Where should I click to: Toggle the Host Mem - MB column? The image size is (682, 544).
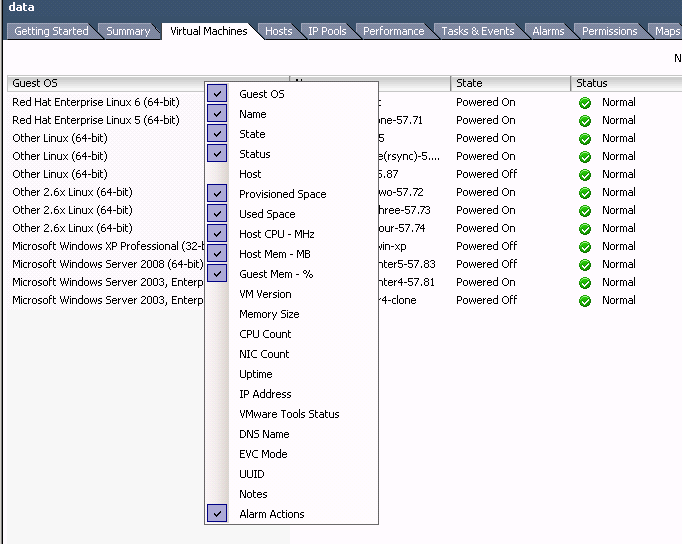coord(217,254)
